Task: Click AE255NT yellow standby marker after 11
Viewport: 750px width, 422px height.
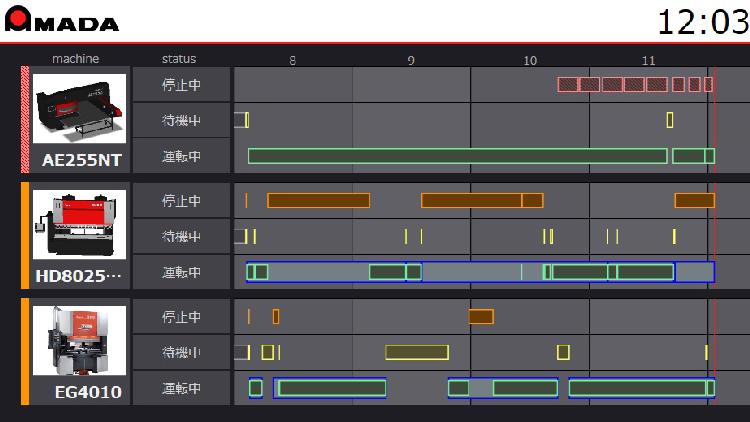Action: pos(670,120)
